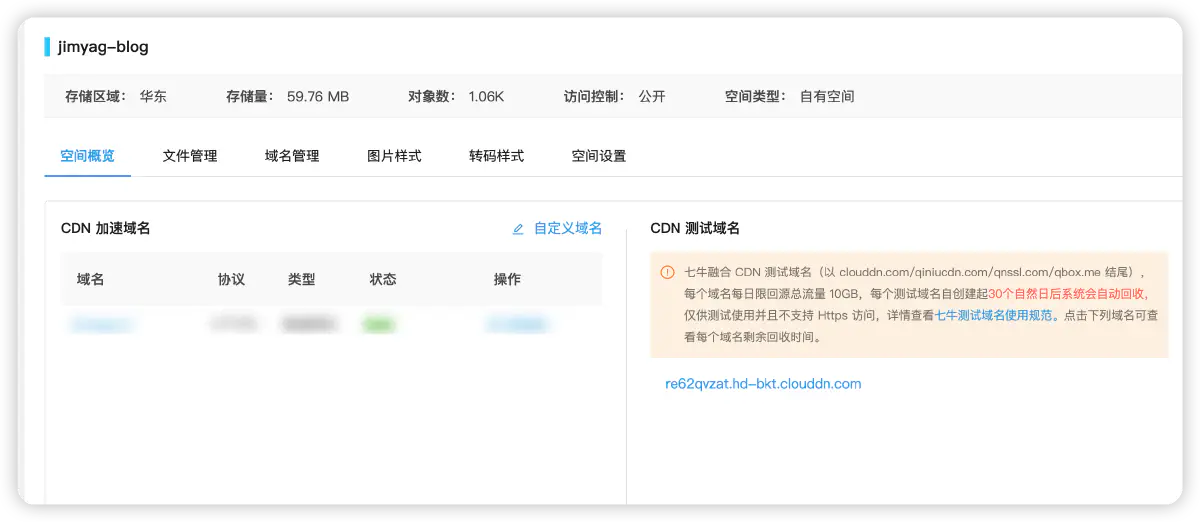Click the blurred action link under 操作
The width and height of the screenshot is (1200, 522).
tap(517, 324)
